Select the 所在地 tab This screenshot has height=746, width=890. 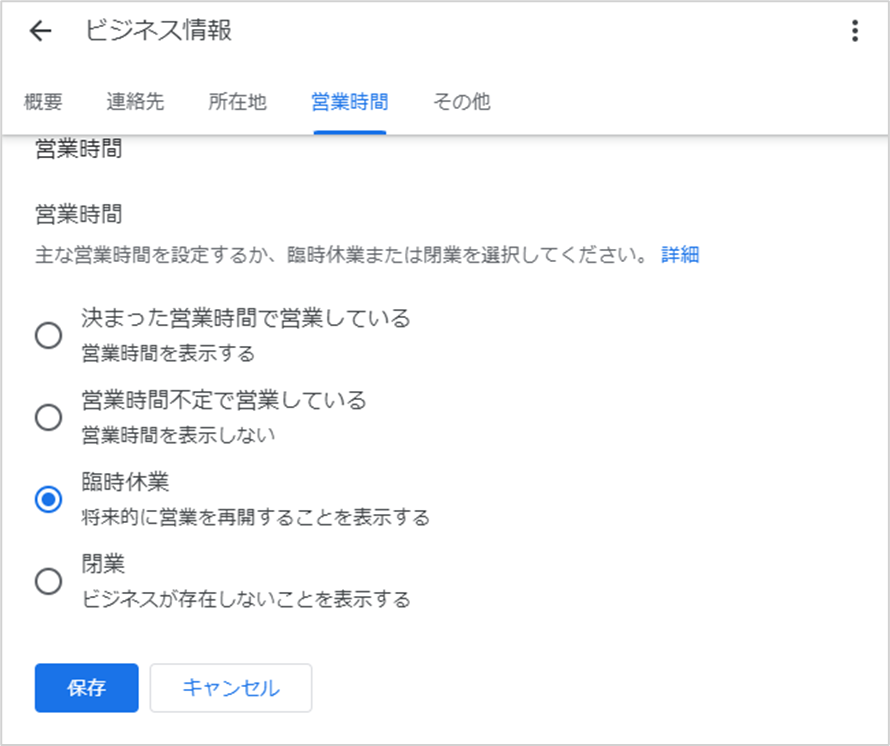pos(237,102)
